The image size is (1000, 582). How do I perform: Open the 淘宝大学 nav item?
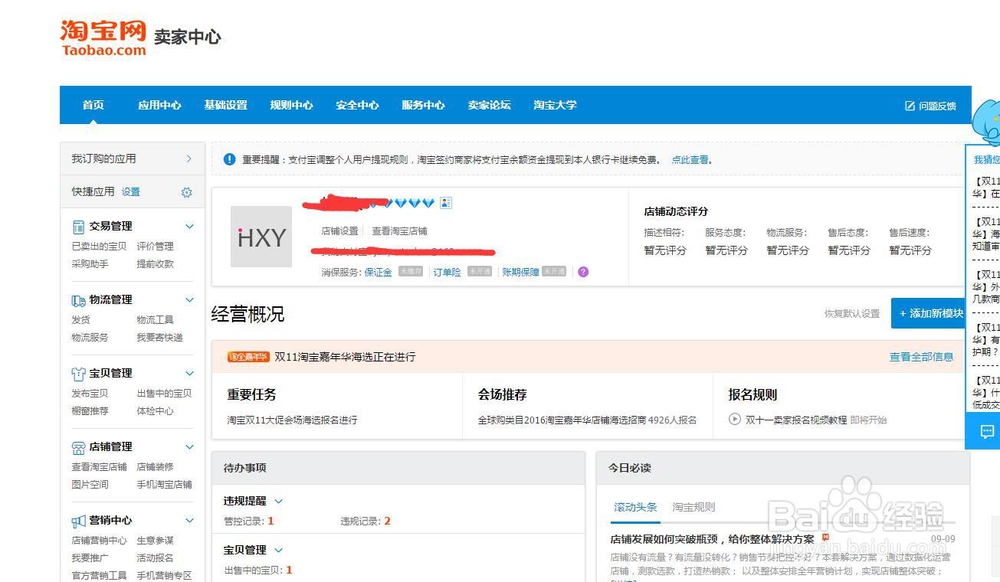[x=555, y=105]
